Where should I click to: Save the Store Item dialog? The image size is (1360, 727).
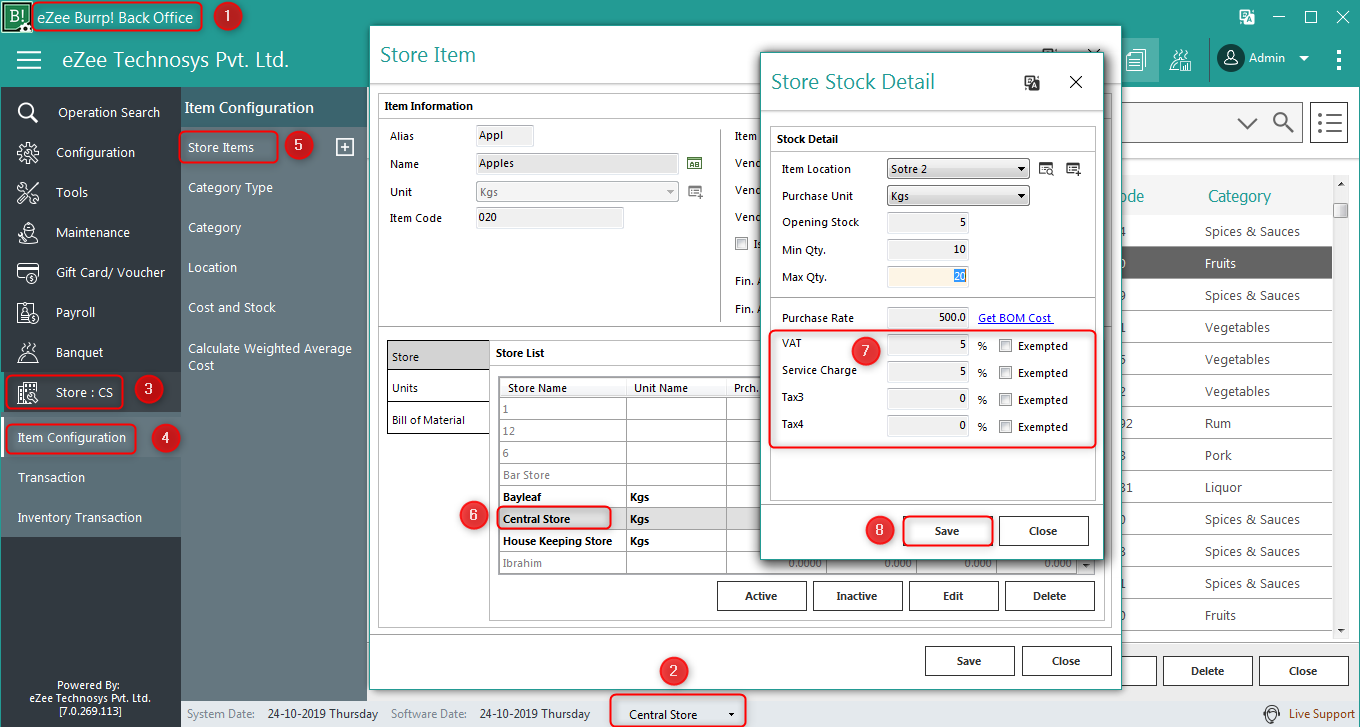point(969,661)
